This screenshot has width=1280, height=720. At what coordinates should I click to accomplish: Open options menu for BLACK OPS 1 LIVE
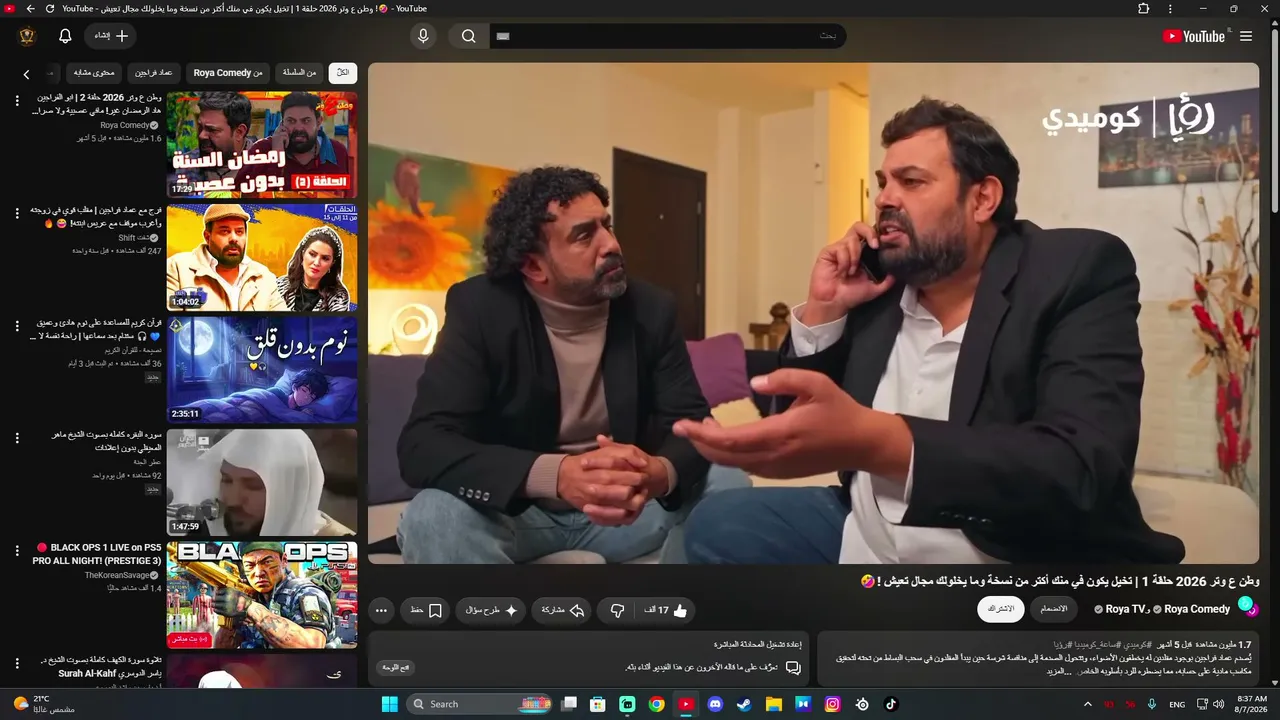coord(17,551)
